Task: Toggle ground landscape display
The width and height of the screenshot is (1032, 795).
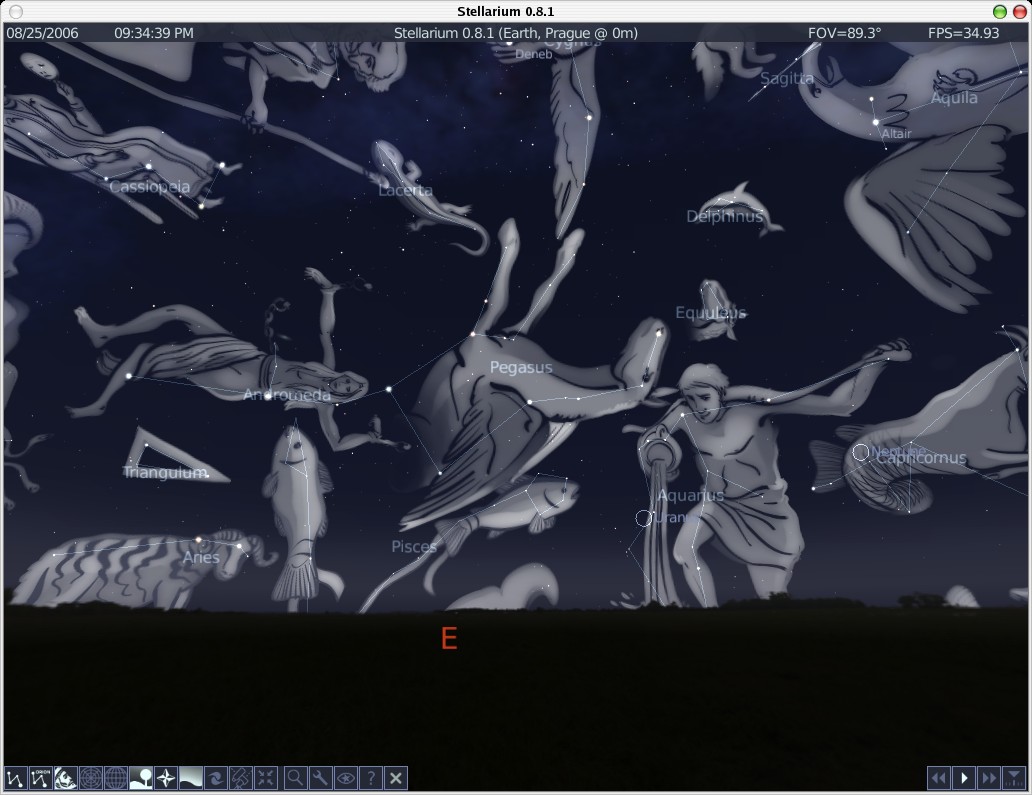Action: [x=141, y=778]
